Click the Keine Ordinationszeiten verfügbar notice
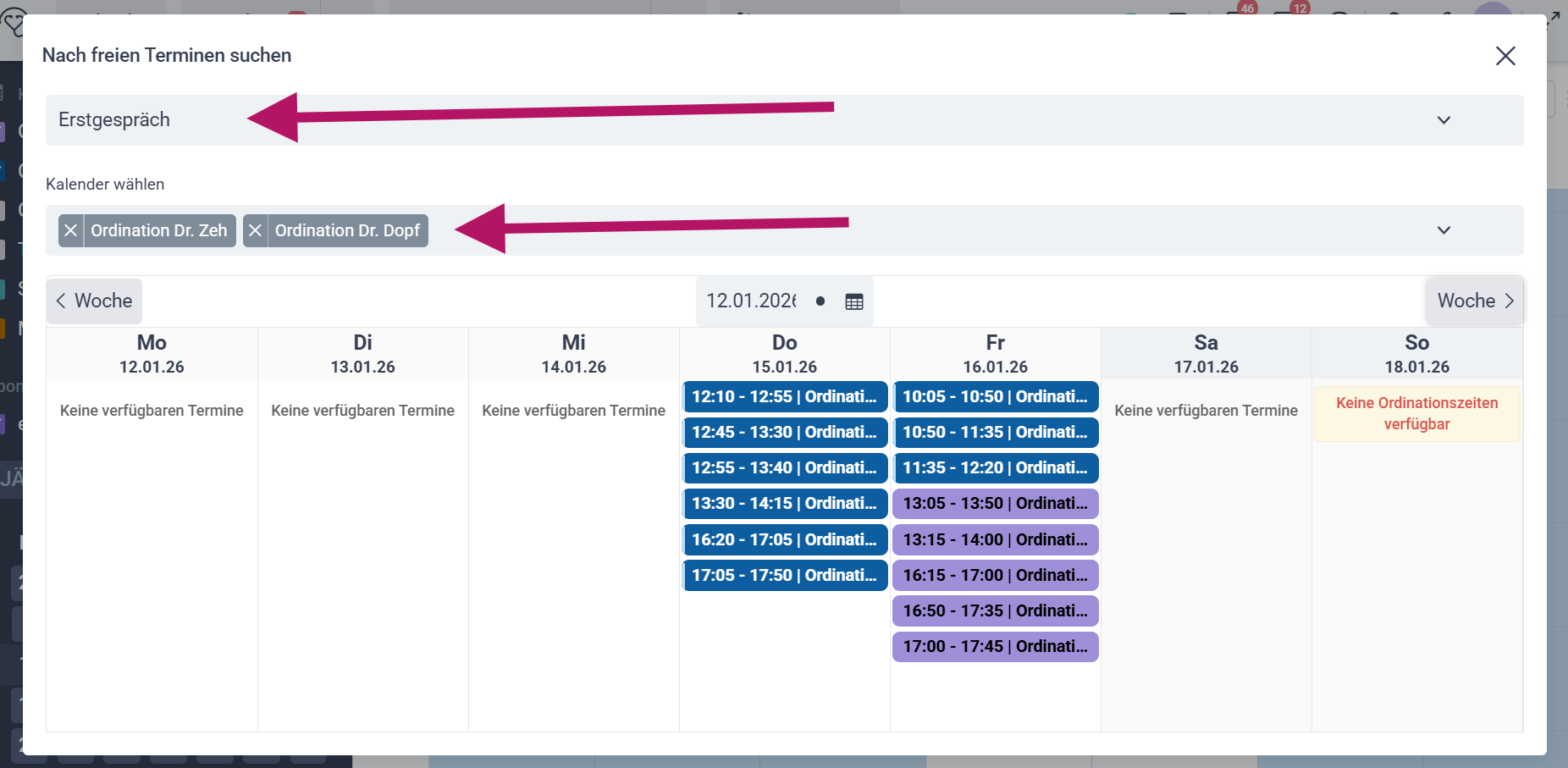 1417,413
